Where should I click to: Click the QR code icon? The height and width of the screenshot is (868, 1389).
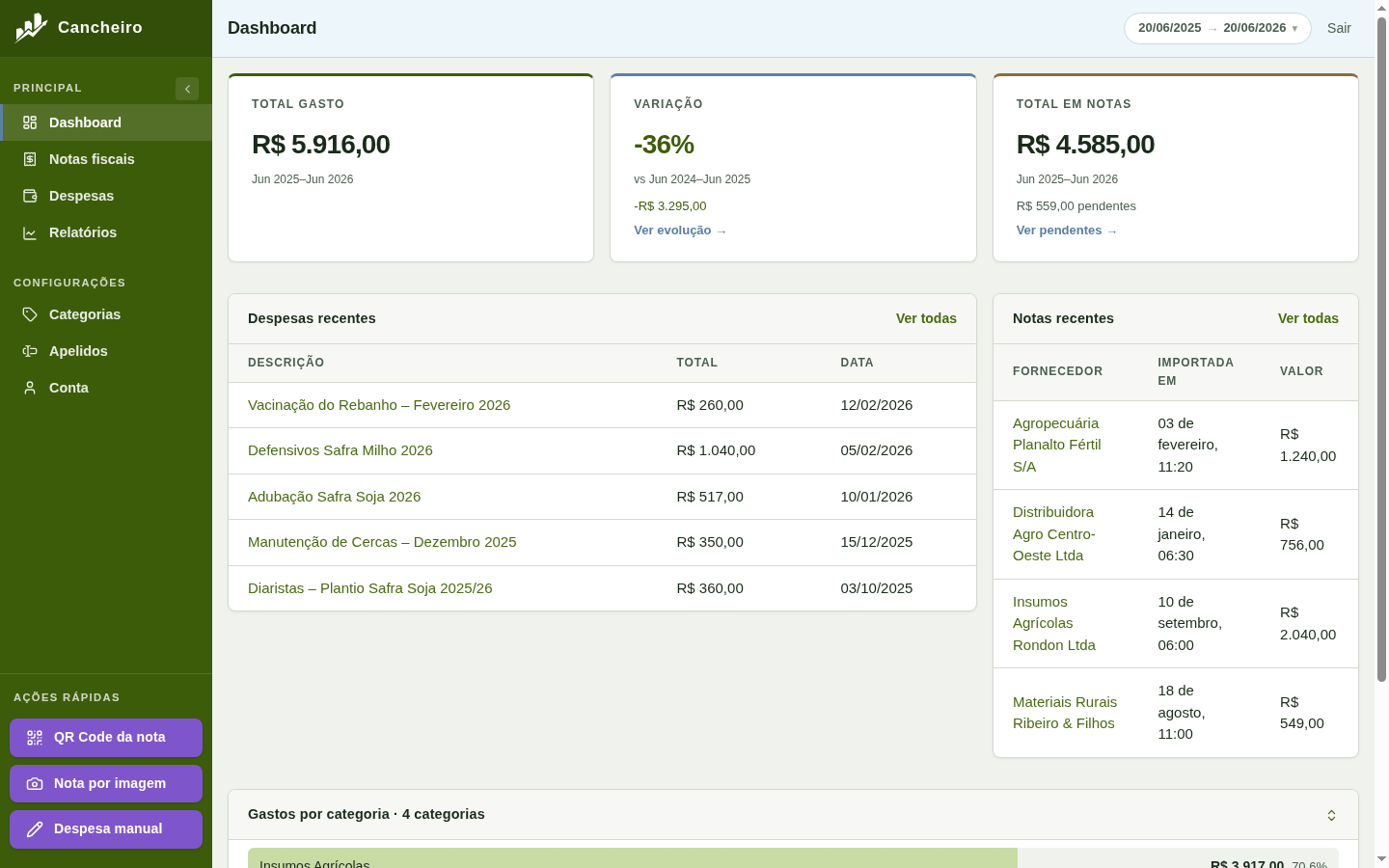(35, 738)
